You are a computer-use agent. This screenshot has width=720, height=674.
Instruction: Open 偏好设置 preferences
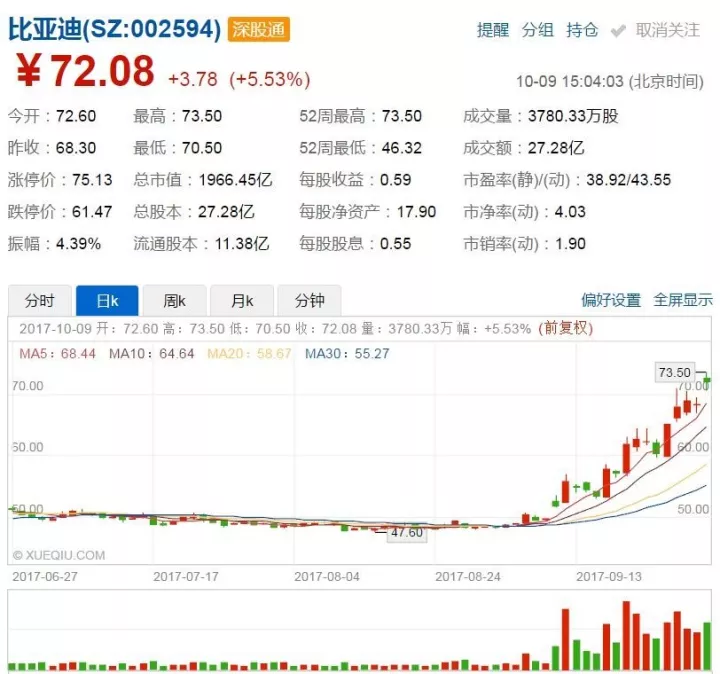point(611,300)
